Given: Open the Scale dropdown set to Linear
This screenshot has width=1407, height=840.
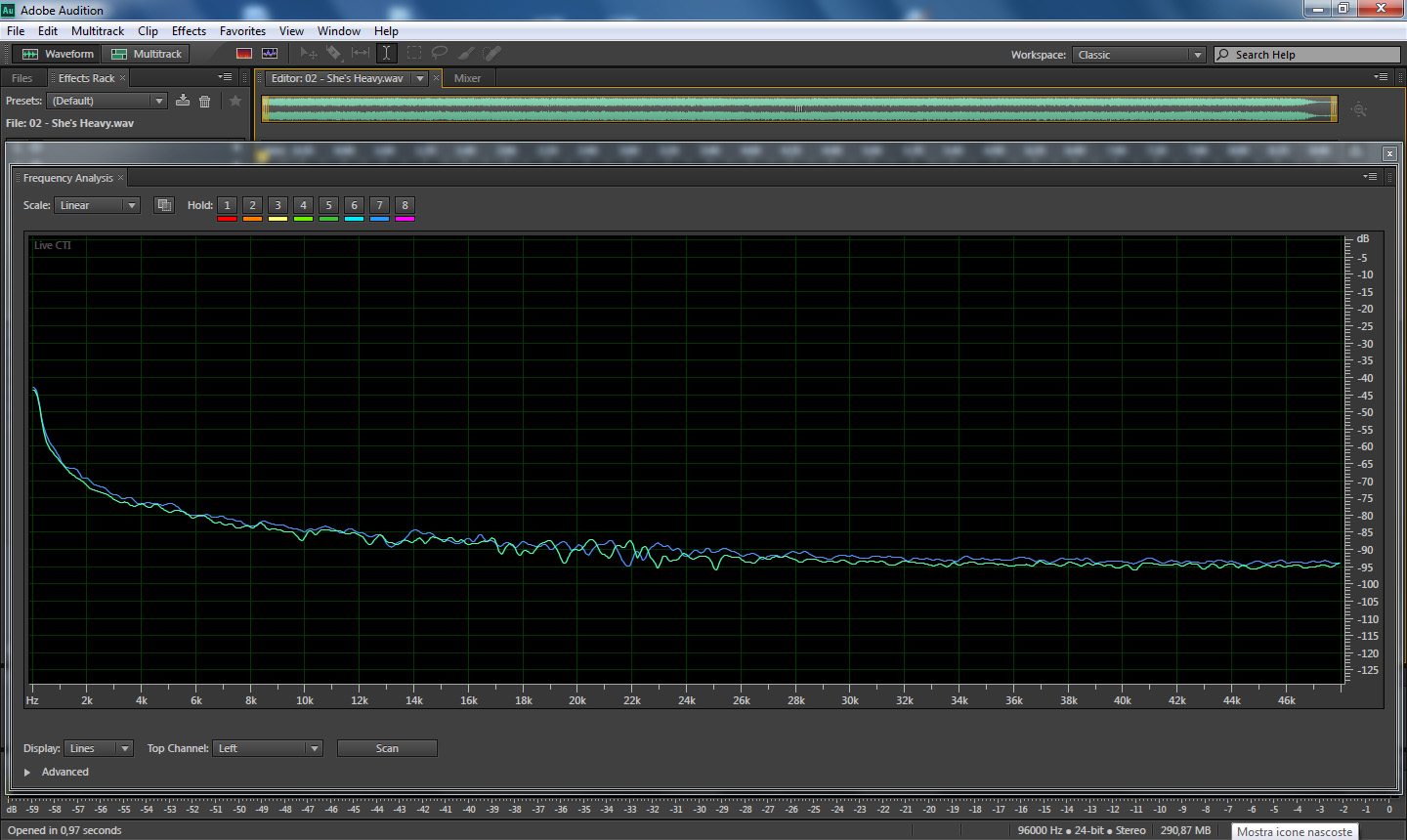Looking at the screenshot, I should click(97, 205).
